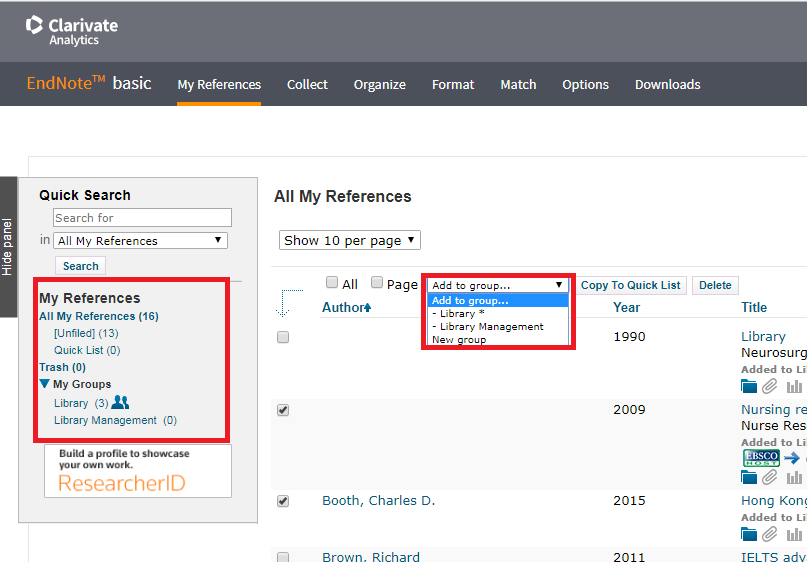
Task: Click bar chart icon in 1990 row
Action: [794, 387]
